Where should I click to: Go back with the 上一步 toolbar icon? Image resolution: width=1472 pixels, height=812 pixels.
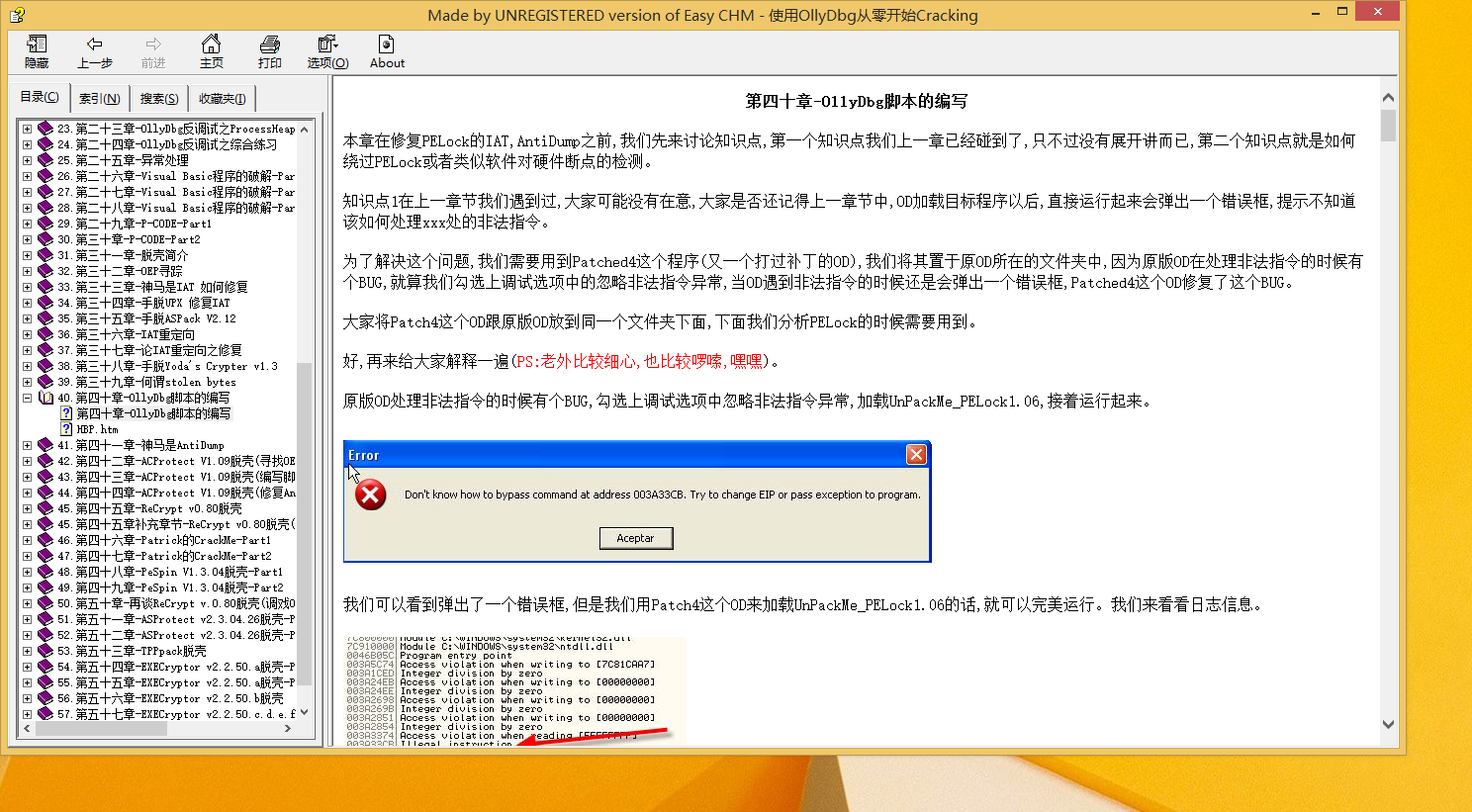pos(94,51)
